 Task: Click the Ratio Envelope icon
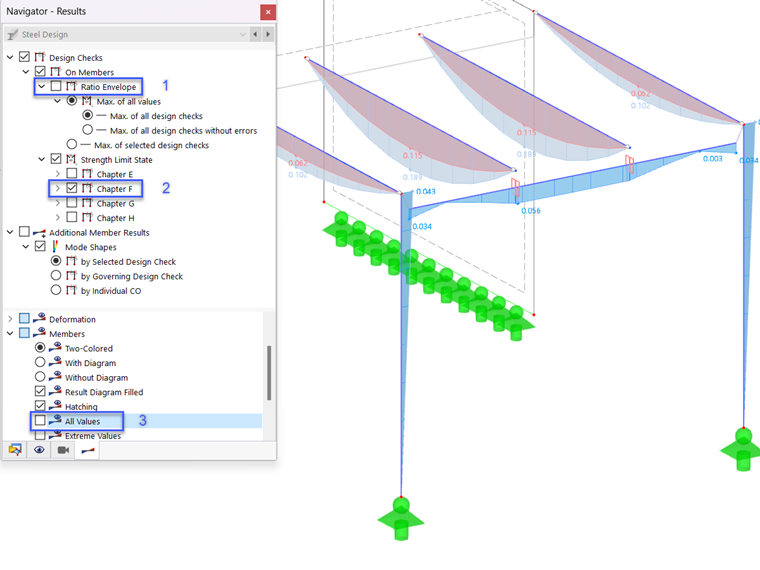pos(71,86)
